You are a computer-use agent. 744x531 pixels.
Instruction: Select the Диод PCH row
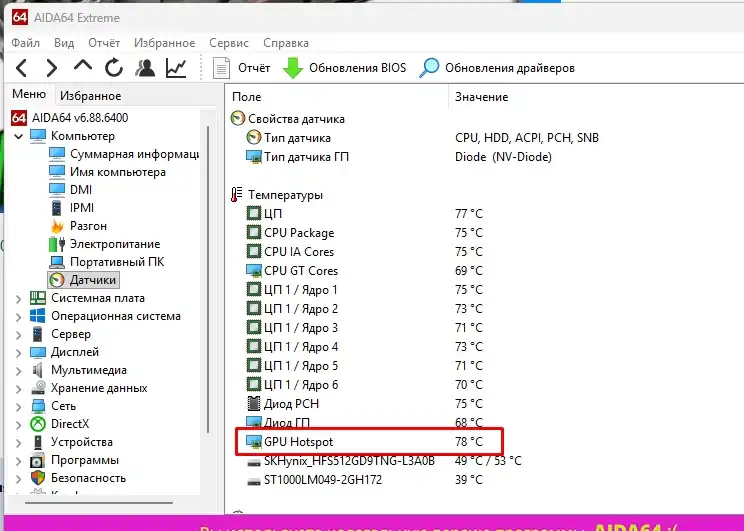(364, 404)
